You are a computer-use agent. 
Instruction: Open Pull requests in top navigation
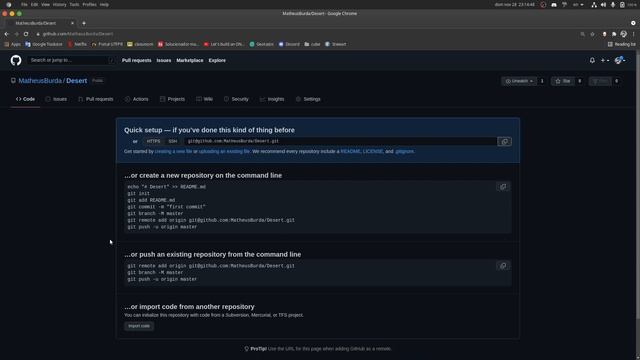136,60
